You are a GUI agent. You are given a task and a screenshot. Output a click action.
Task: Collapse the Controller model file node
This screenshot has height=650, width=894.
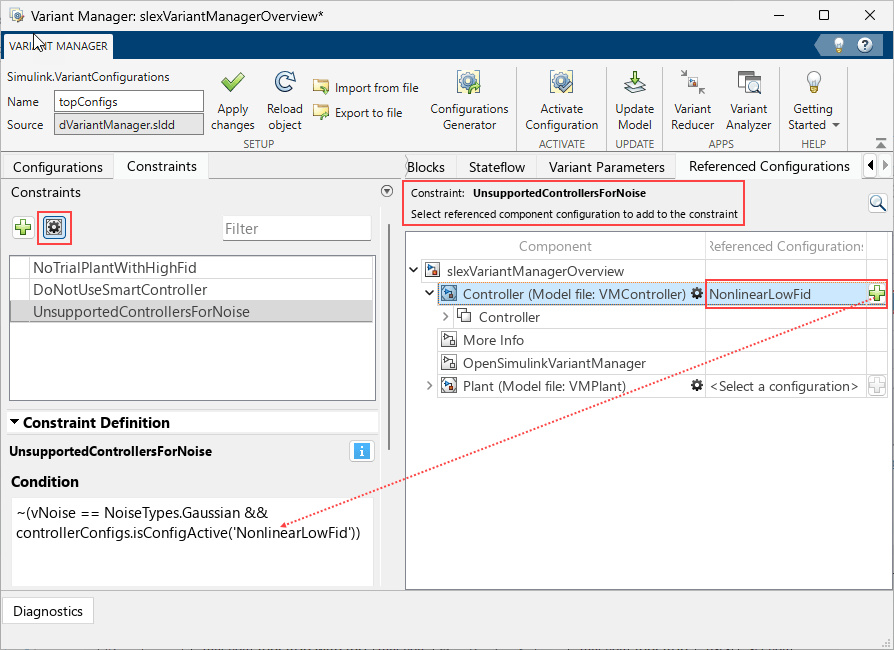[429, 293]
